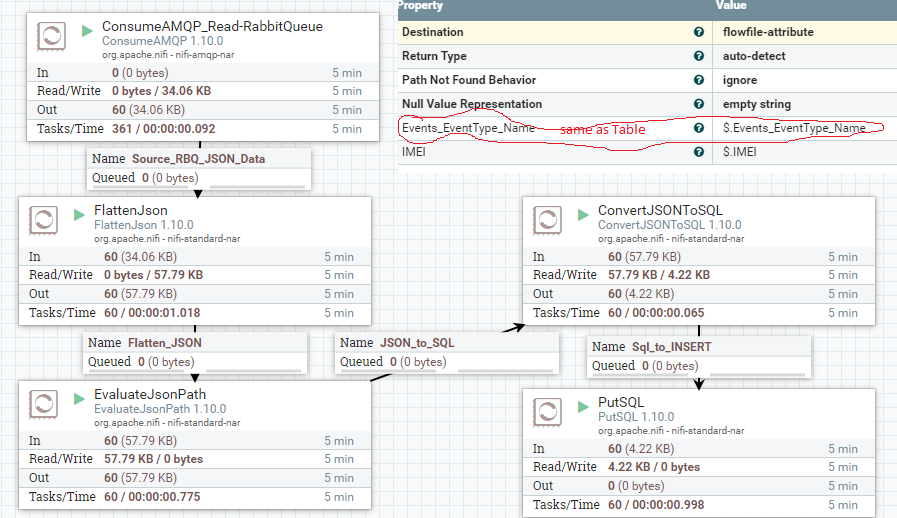The image size is (897, 518).
Task: Click help icon for Path Not Found Behavior
Action: click(x=698, y=80)
